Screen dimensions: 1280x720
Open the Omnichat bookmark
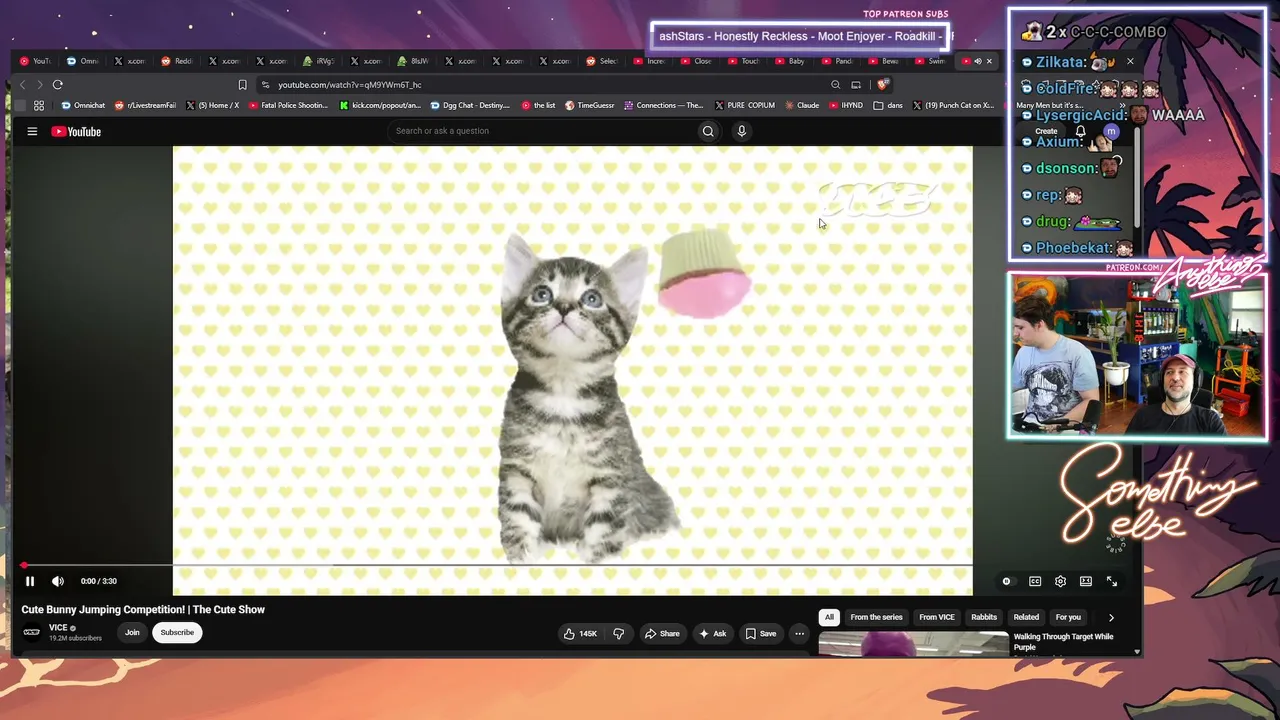[83, 105]
